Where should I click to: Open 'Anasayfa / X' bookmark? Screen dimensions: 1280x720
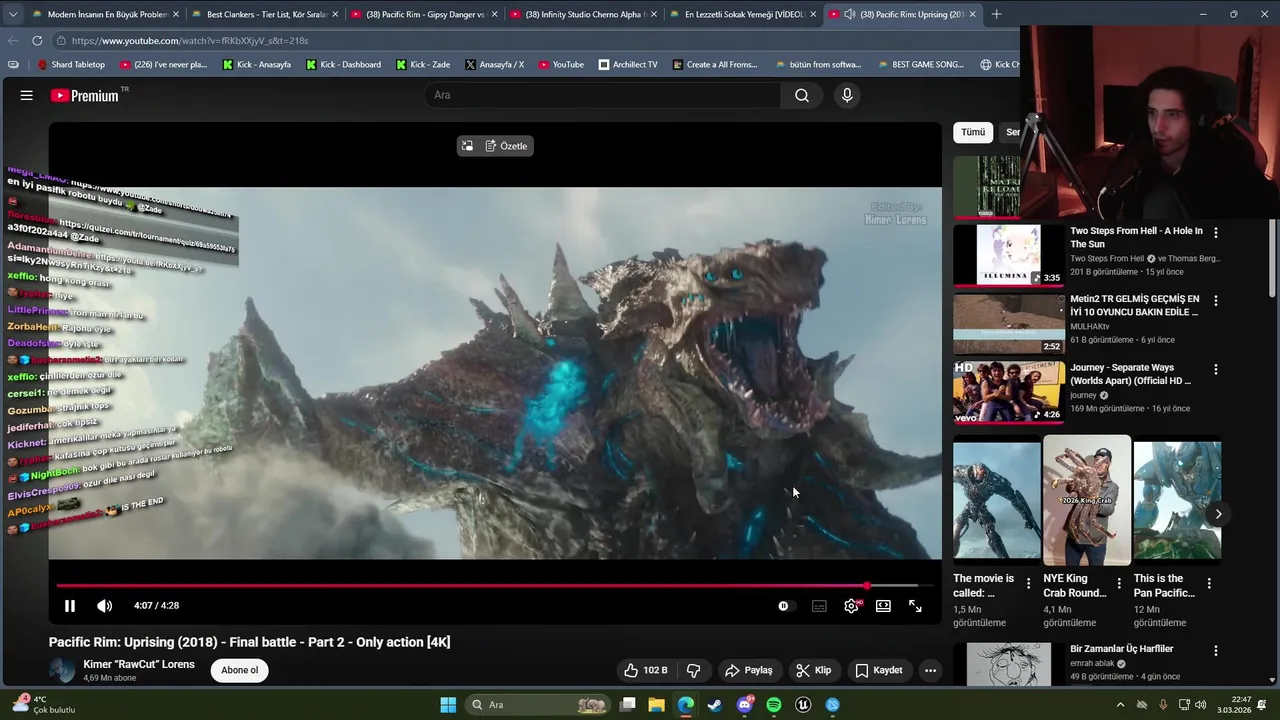(494, 64)
